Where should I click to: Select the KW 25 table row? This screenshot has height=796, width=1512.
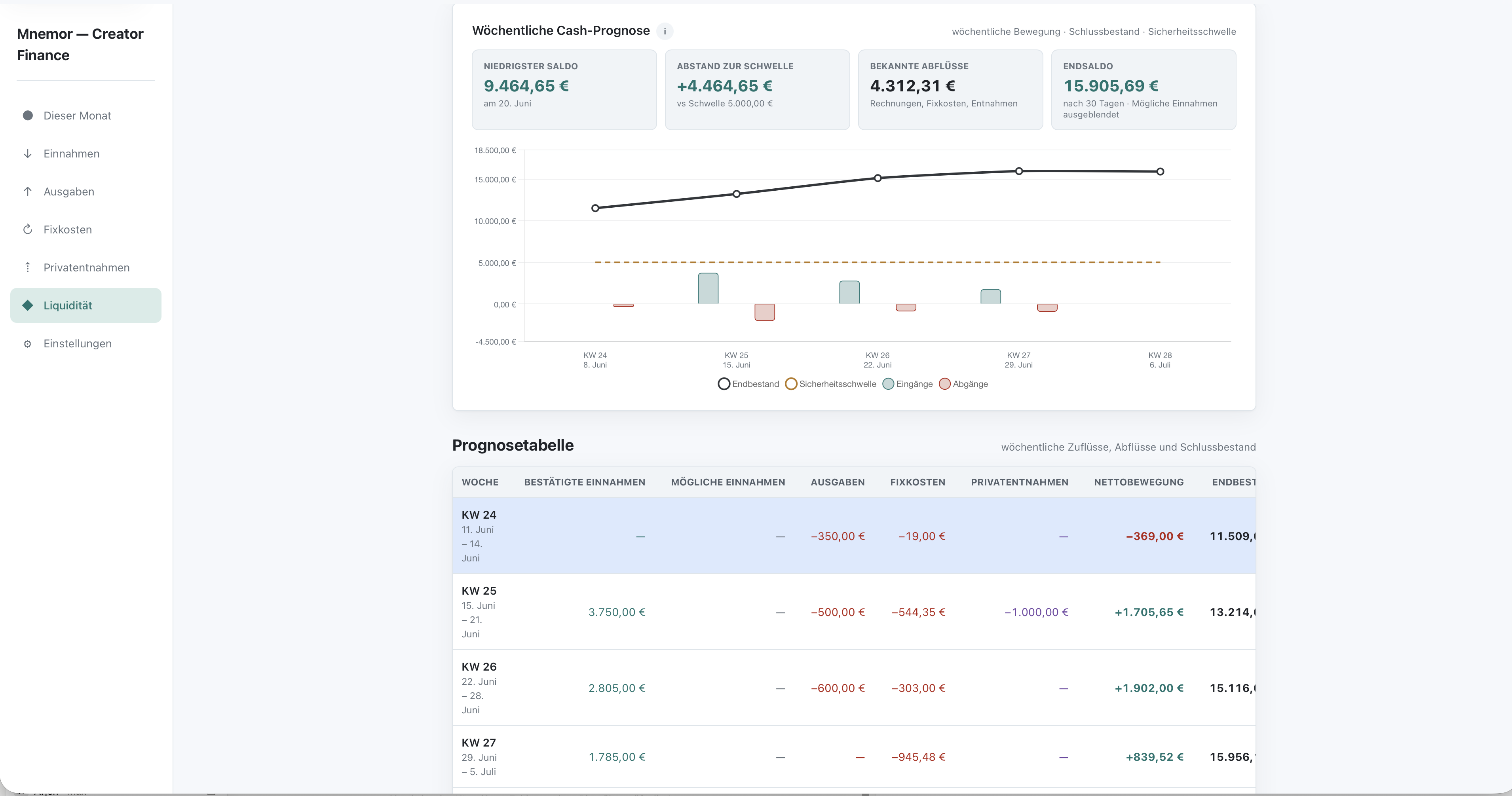854,612
